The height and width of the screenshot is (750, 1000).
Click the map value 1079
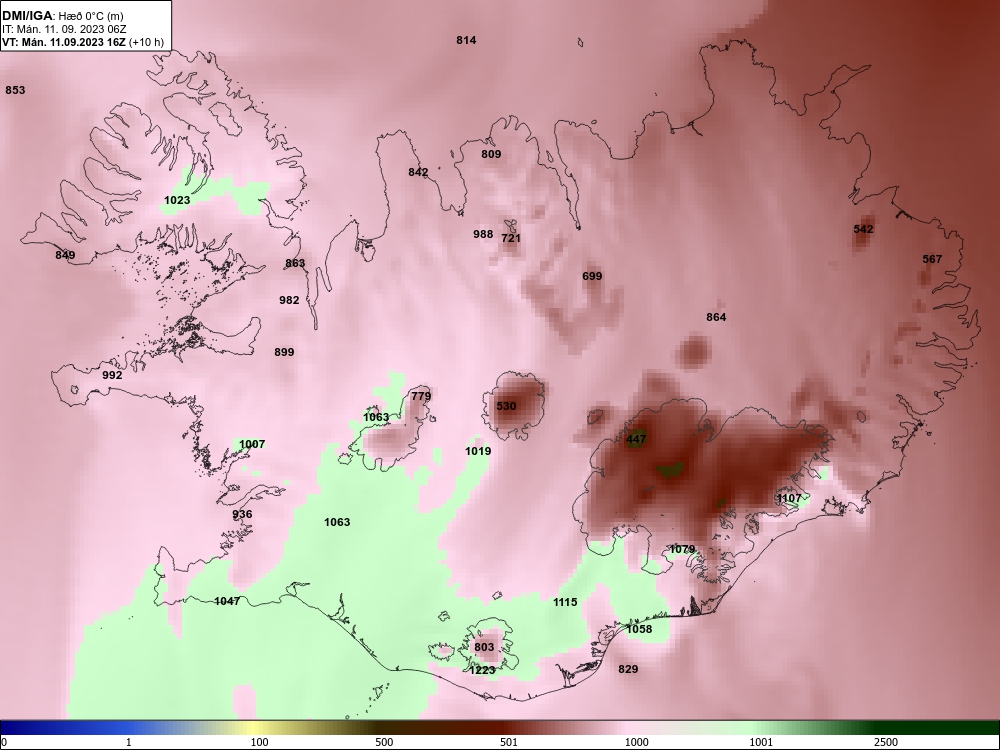point(682,550)
